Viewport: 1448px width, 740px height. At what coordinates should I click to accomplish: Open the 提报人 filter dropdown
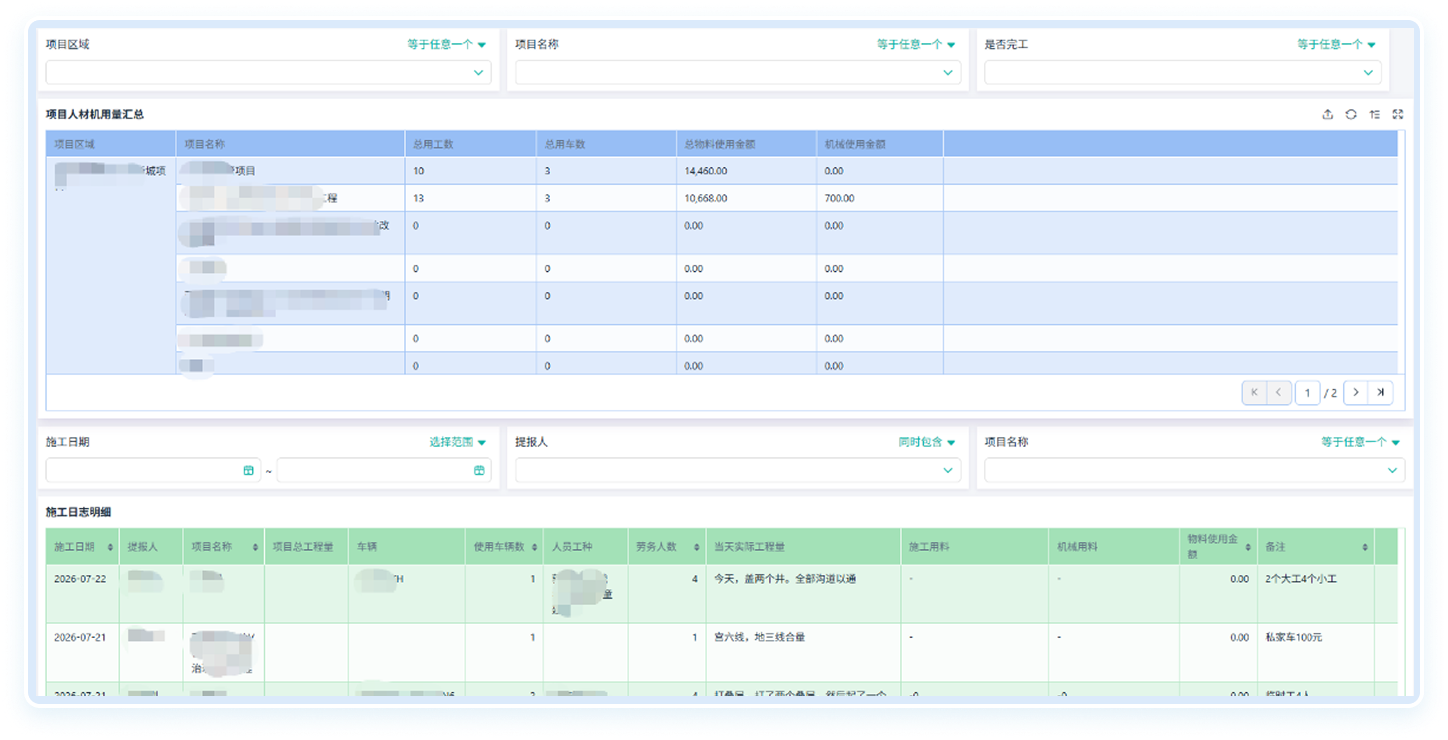(x=738, y=470)
